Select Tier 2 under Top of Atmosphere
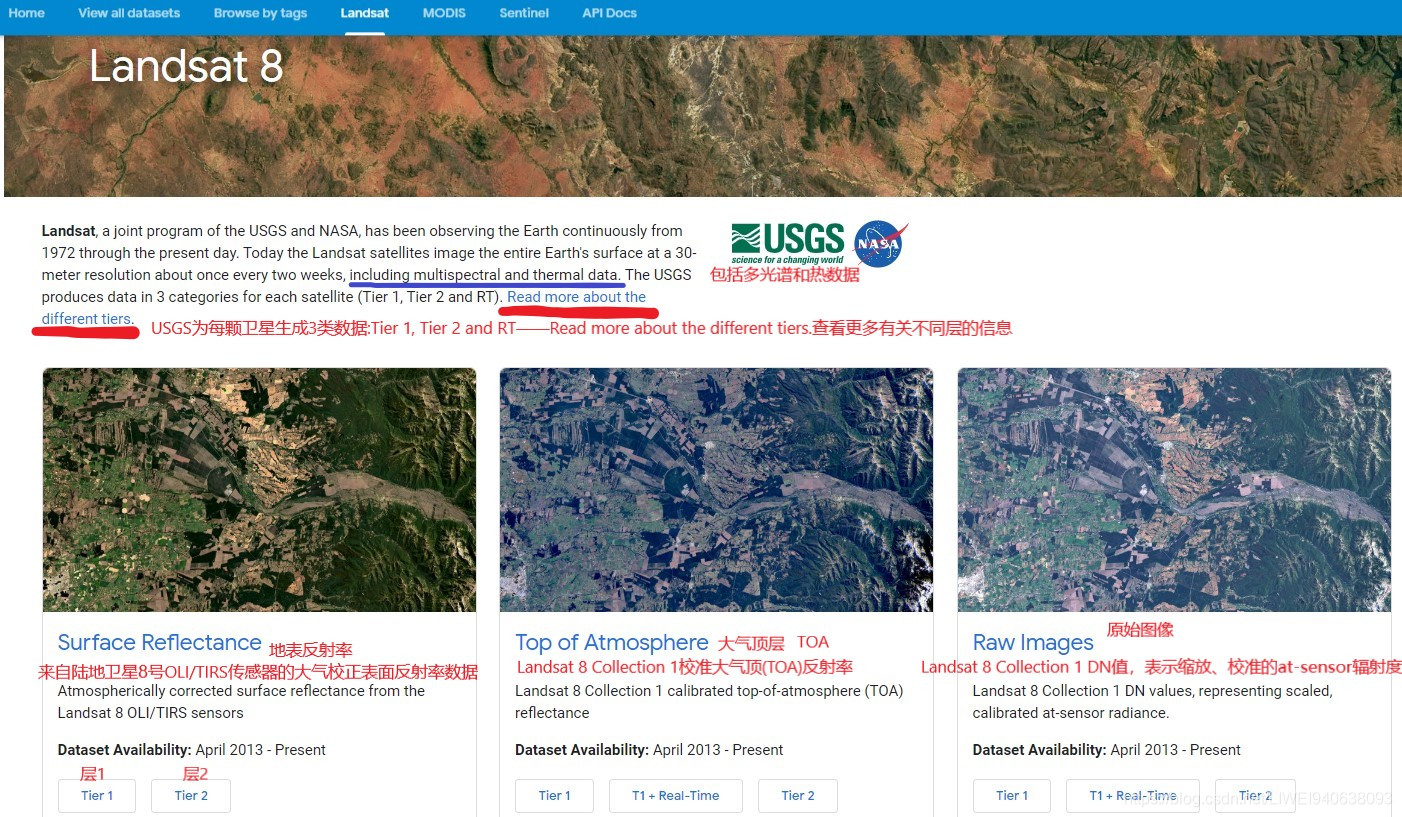Viewport: 1402px width, 817px height. click(x=798, y=796)
